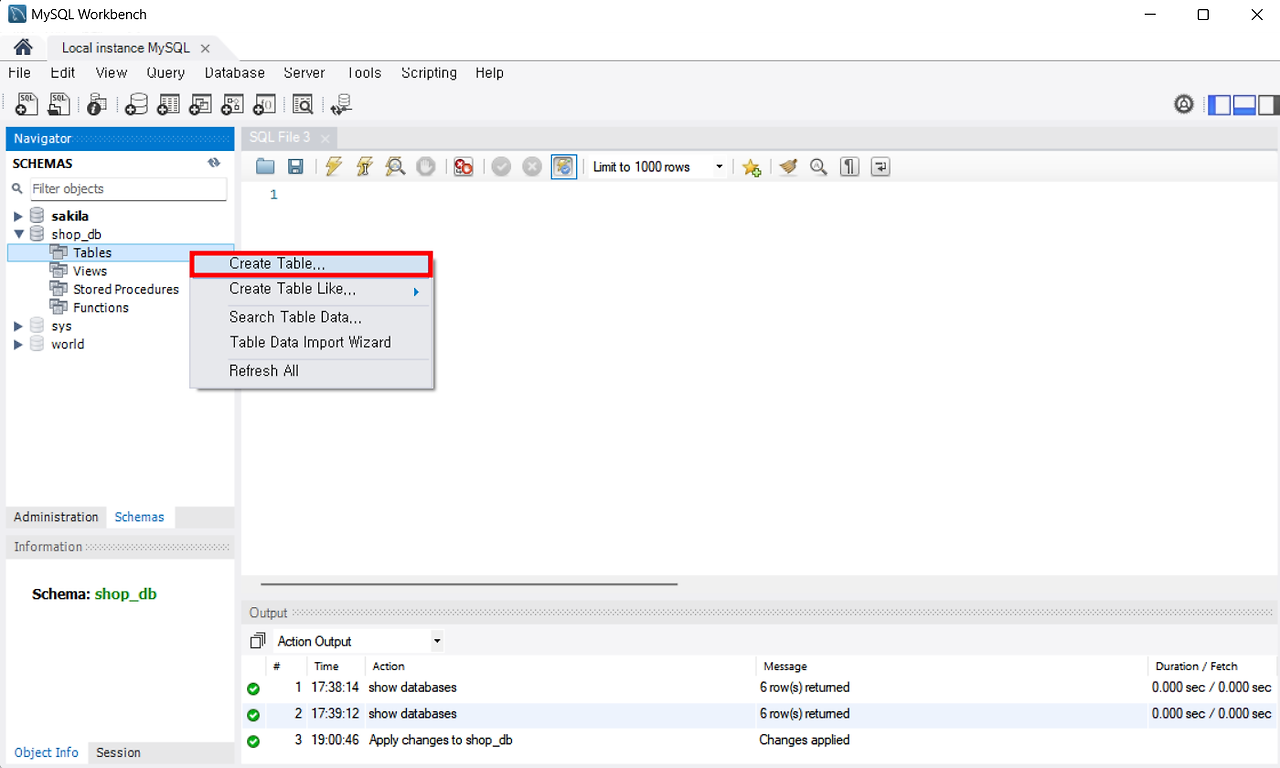The height and width of the screenshot is (768, 1280).
Task: Create new table icon in main toolbar
Action: point(168,104)
